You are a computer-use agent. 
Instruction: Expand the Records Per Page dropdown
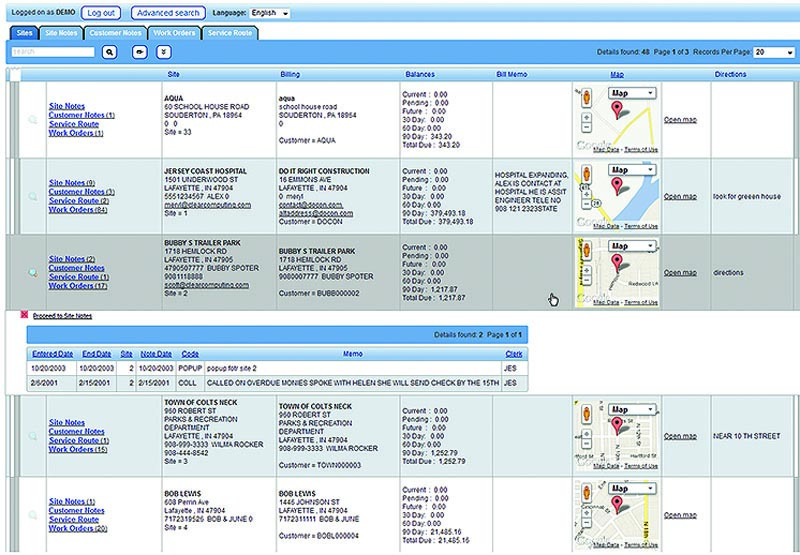[x=774, y=51]
